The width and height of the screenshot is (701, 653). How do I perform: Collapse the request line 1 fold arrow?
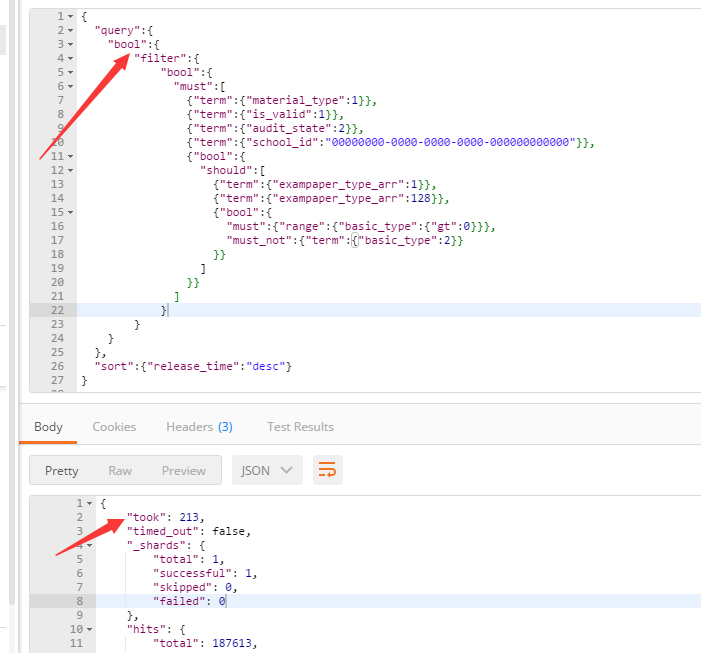(x=71, y=17)
